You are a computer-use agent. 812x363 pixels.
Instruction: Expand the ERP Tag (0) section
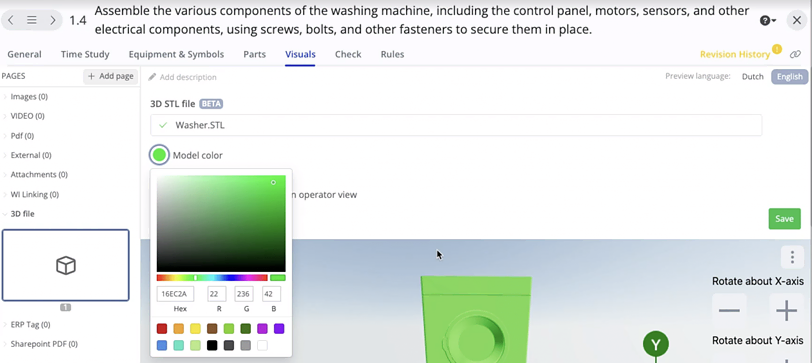(x=30, y=325)
